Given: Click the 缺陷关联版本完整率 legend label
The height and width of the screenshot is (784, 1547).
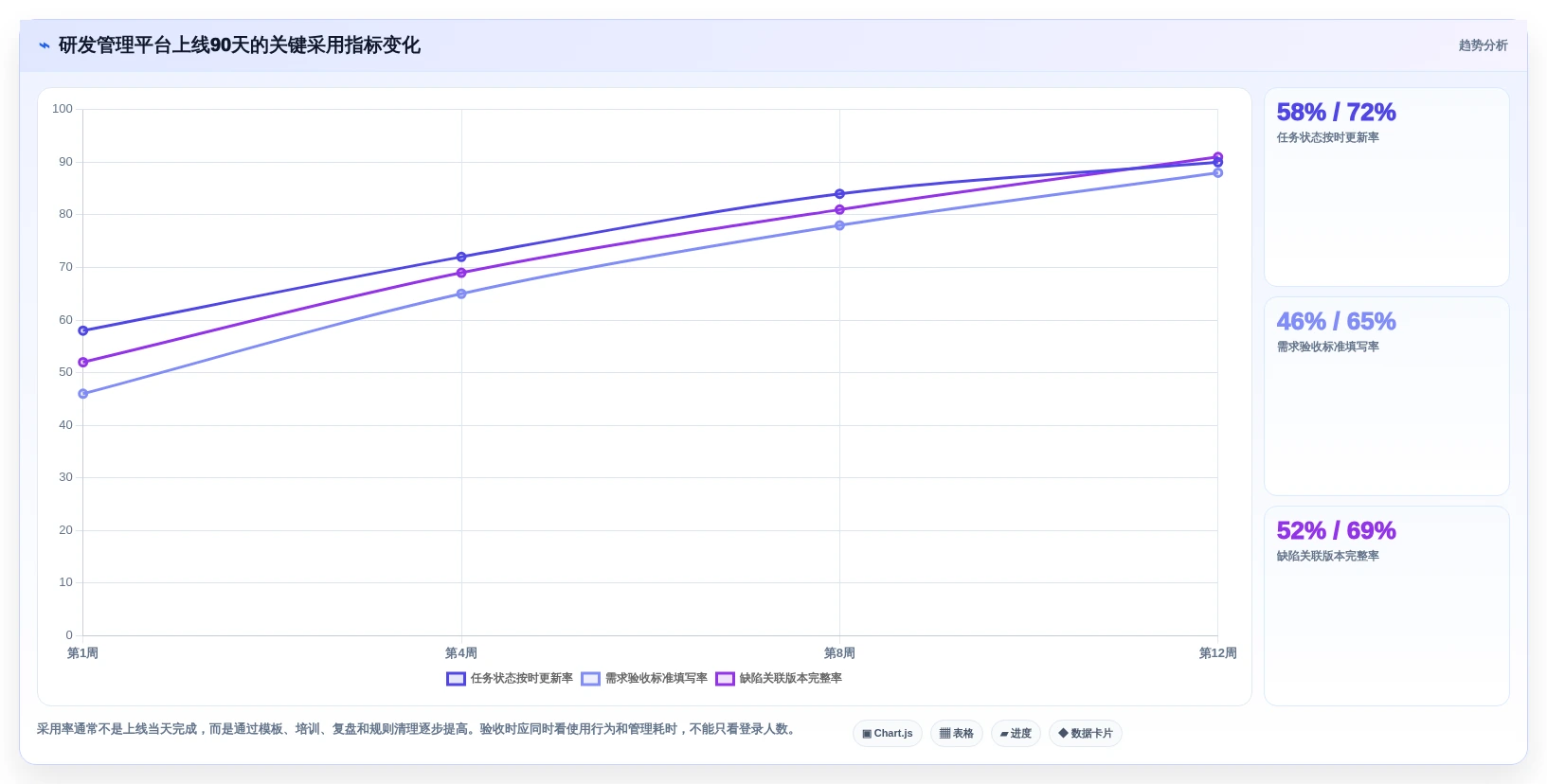Looking at the screenshot, I should pyautogui.click(x=791, y=679).
